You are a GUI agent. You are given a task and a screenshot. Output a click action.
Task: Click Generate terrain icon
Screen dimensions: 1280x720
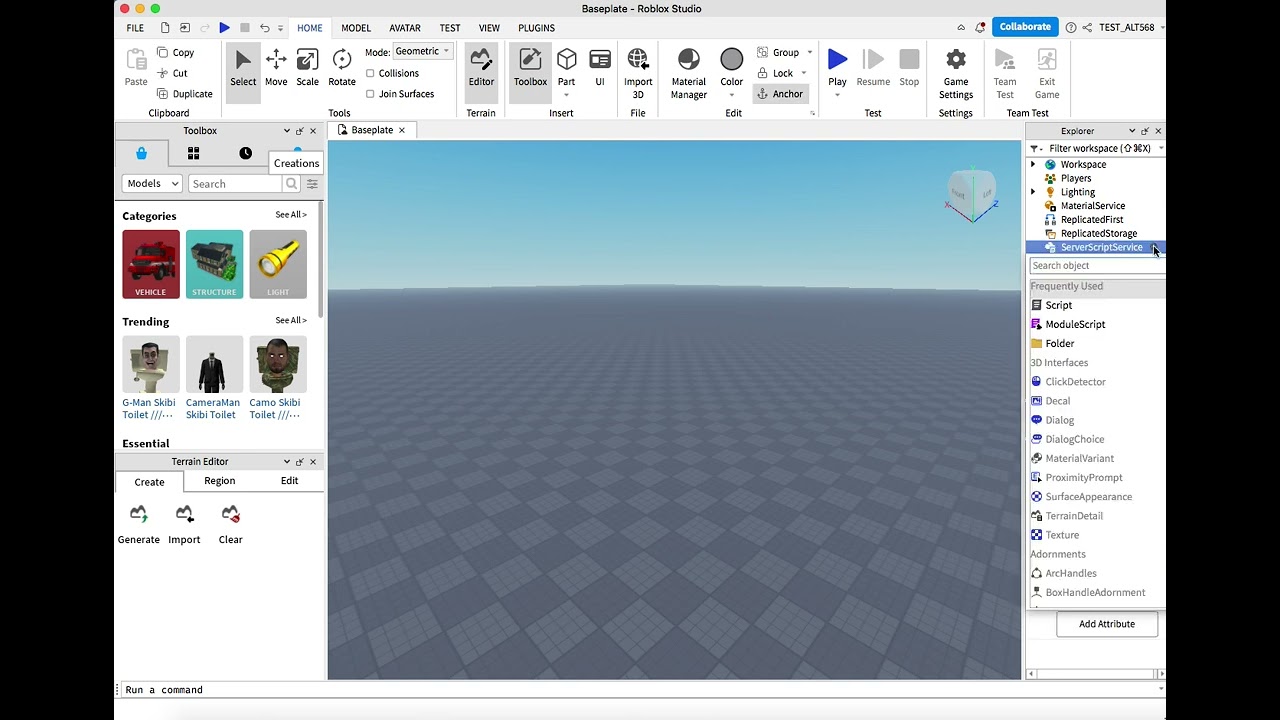coord(138,524)
